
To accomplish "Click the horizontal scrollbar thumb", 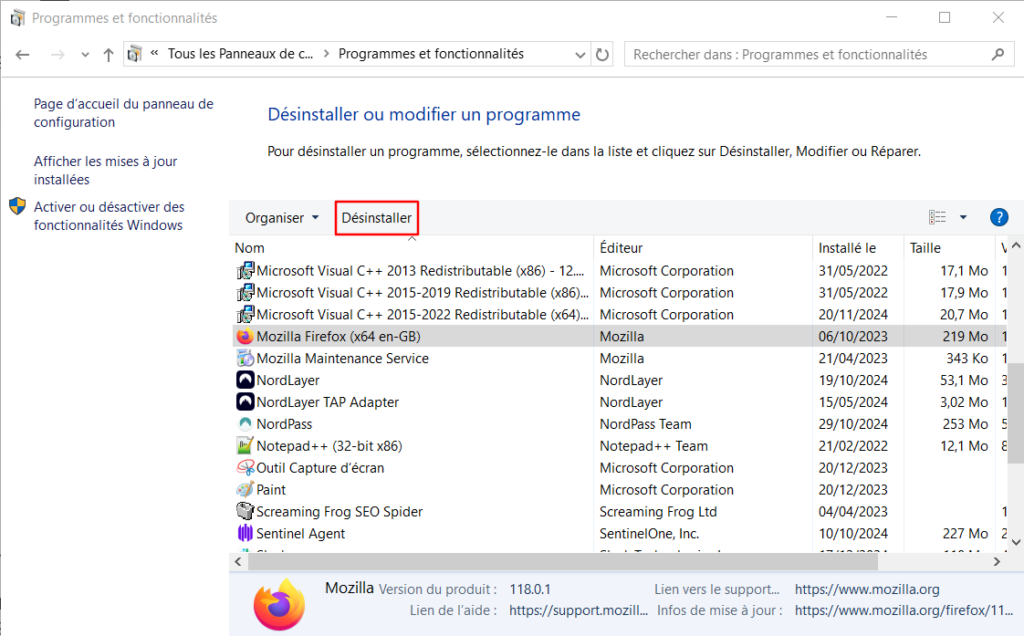I will tap(563, 561).
